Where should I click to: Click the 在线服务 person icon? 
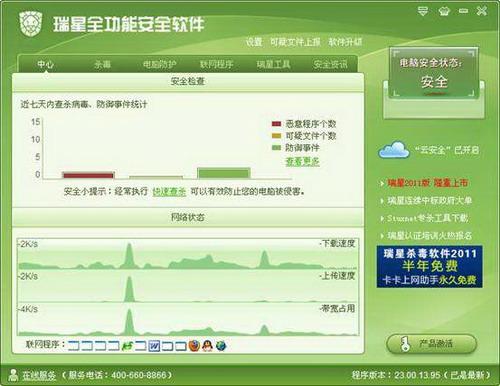13,375
